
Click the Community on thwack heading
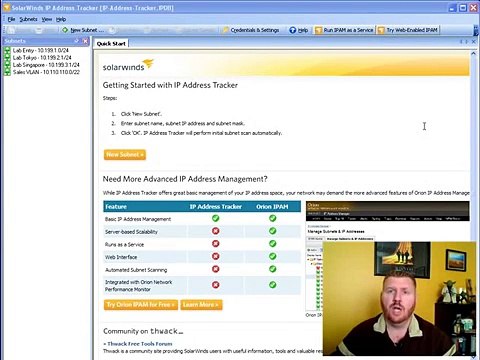click(143, 331)
